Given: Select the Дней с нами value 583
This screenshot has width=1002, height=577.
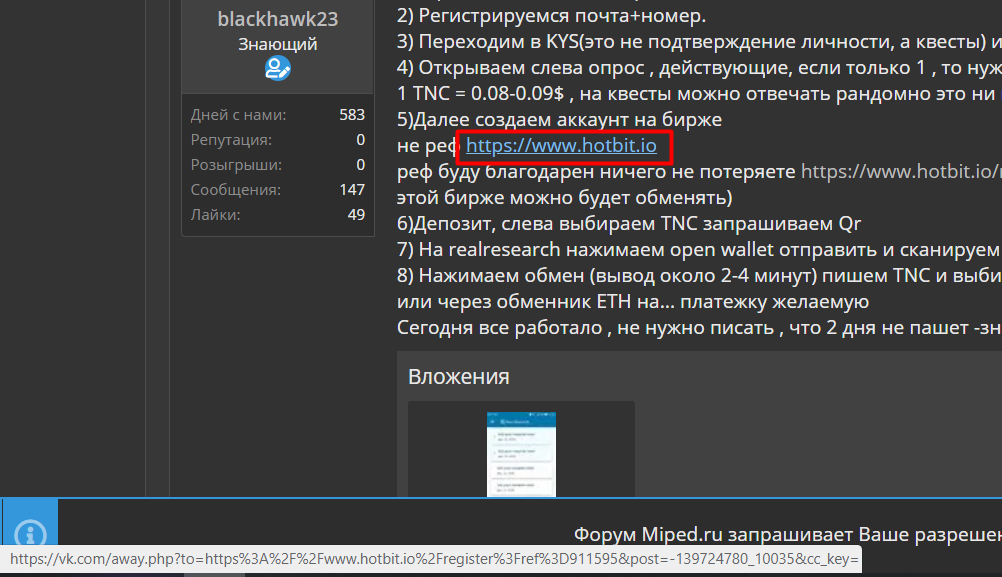Looking at the screenshot, I should point(352,115).
